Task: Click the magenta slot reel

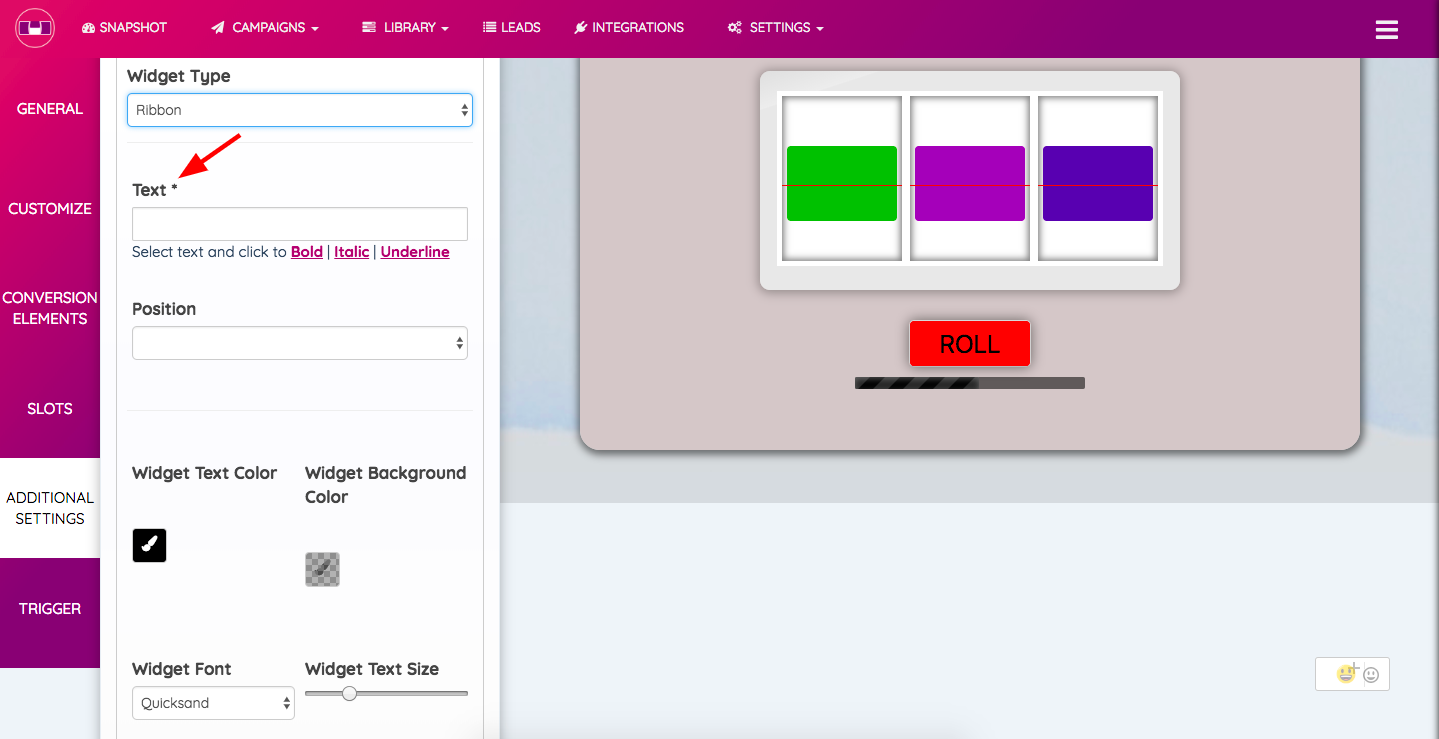Action: (970, 183)
